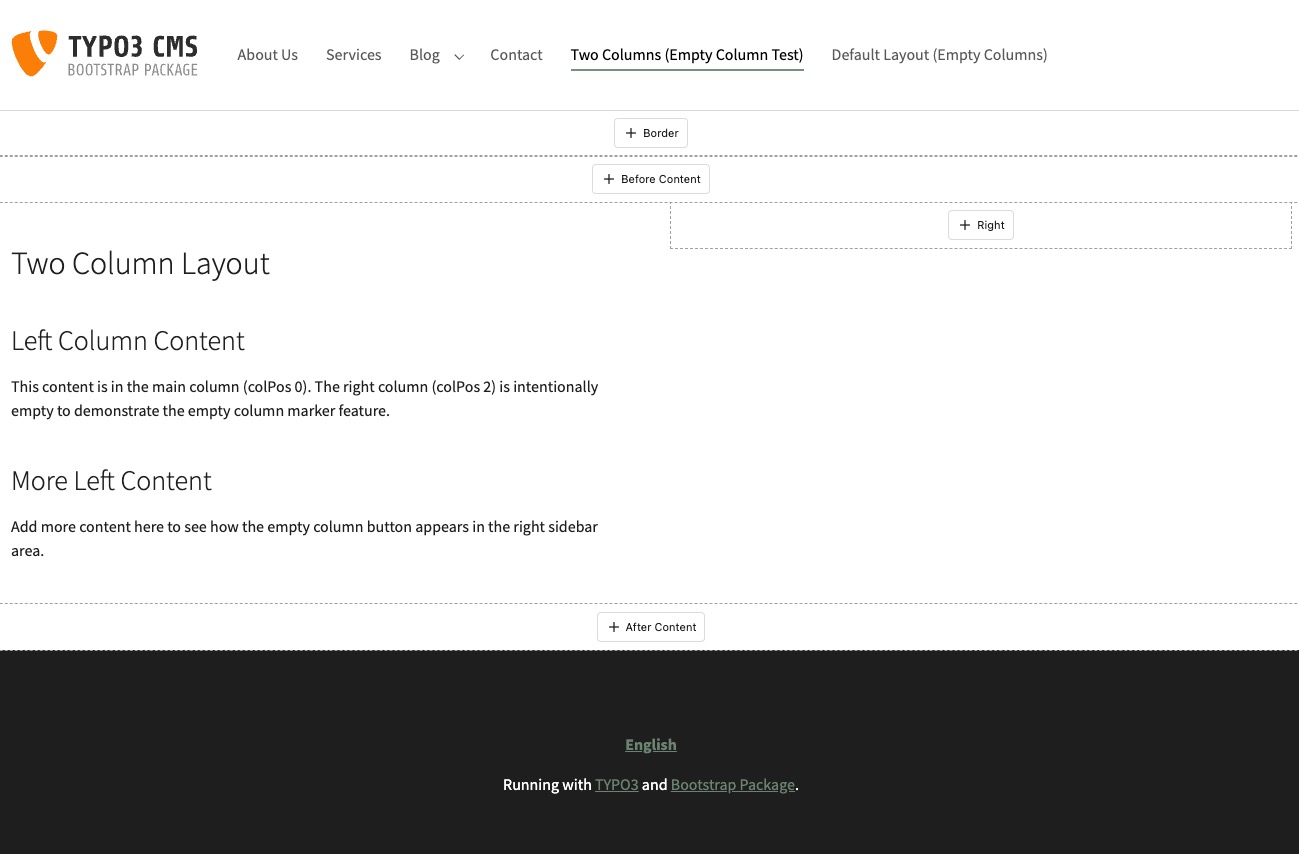Click the plus icon on After Content
The image size is (1299, 855).
click(614, 627)
